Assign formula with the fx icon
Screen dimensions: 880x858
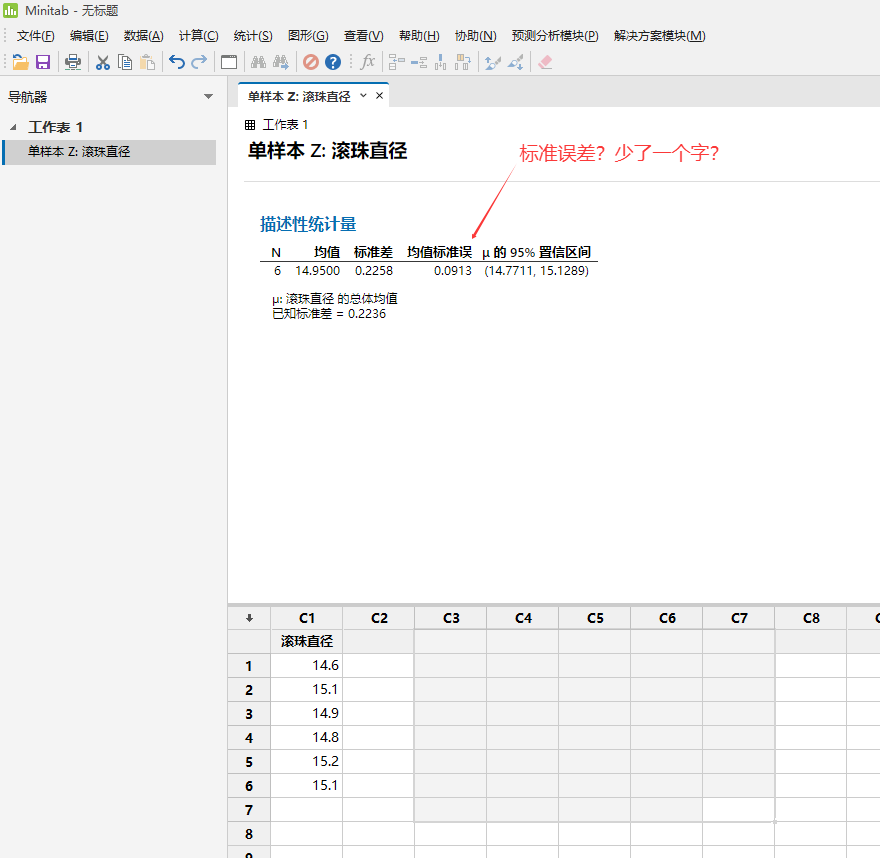pos(368,62)
